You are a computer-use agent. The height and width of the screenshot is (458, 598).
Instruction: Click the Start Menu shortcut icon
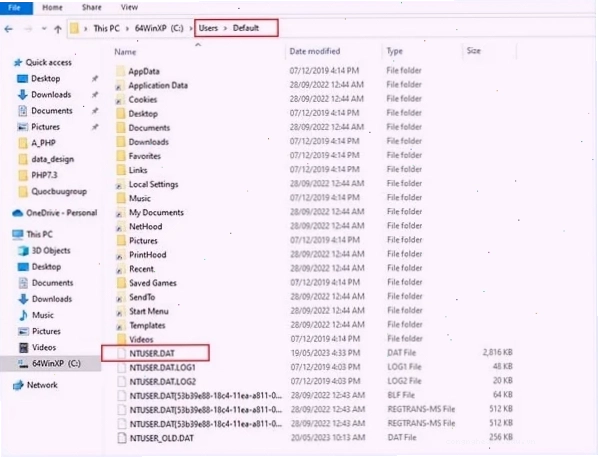click(121, 311)
